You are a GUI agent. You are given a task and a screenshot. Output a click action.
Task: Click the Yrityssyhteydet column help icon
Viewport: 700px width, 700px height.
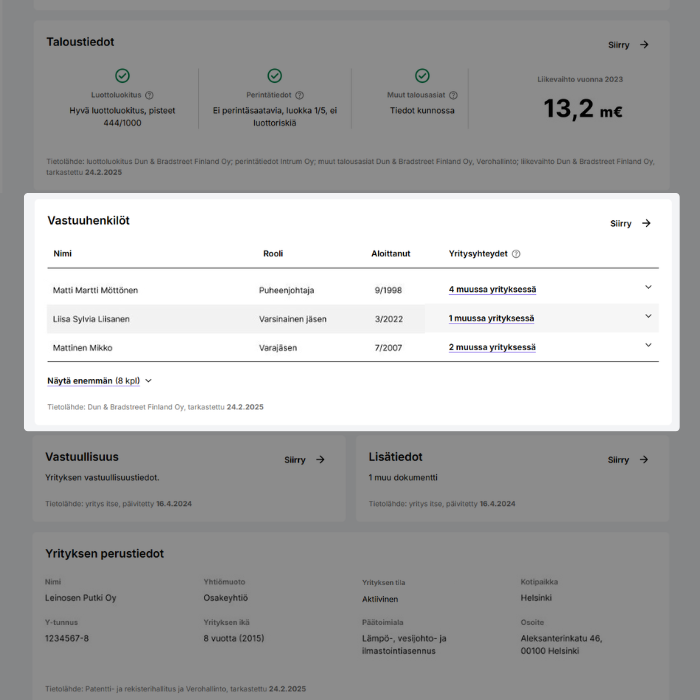pyautogui.click(x=516, y=254)
